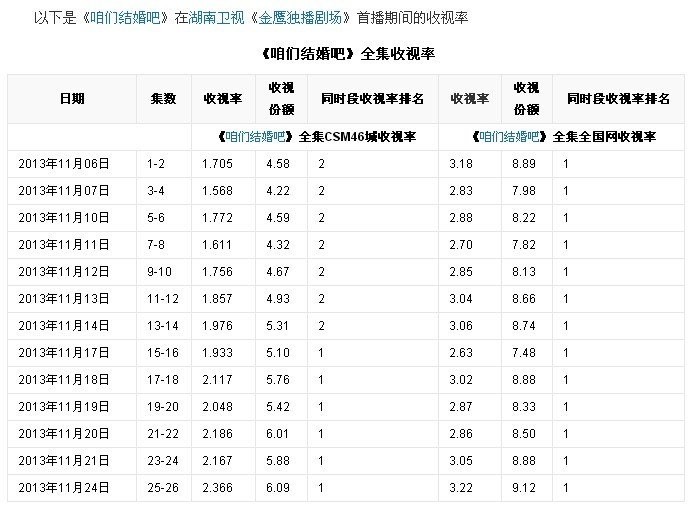
Task: Click rating value 1.611
Action: point(217,245)
